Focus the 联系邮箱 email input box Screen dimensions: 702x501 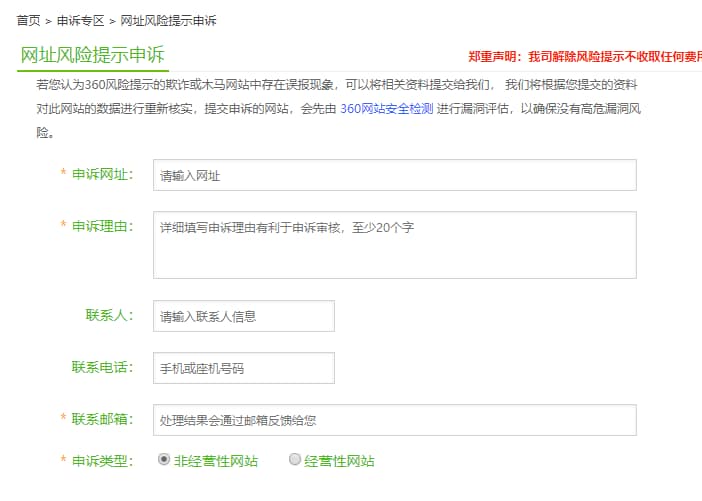pos(394,420)
